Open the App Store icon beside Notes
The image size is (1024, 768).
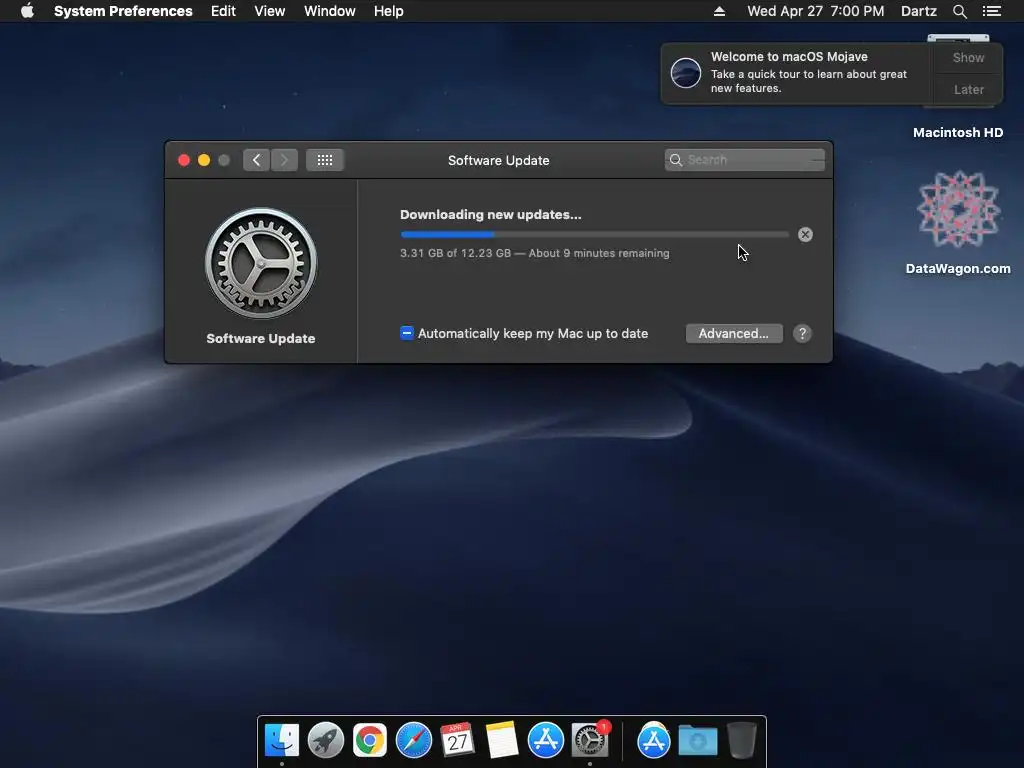click(545, 740)
